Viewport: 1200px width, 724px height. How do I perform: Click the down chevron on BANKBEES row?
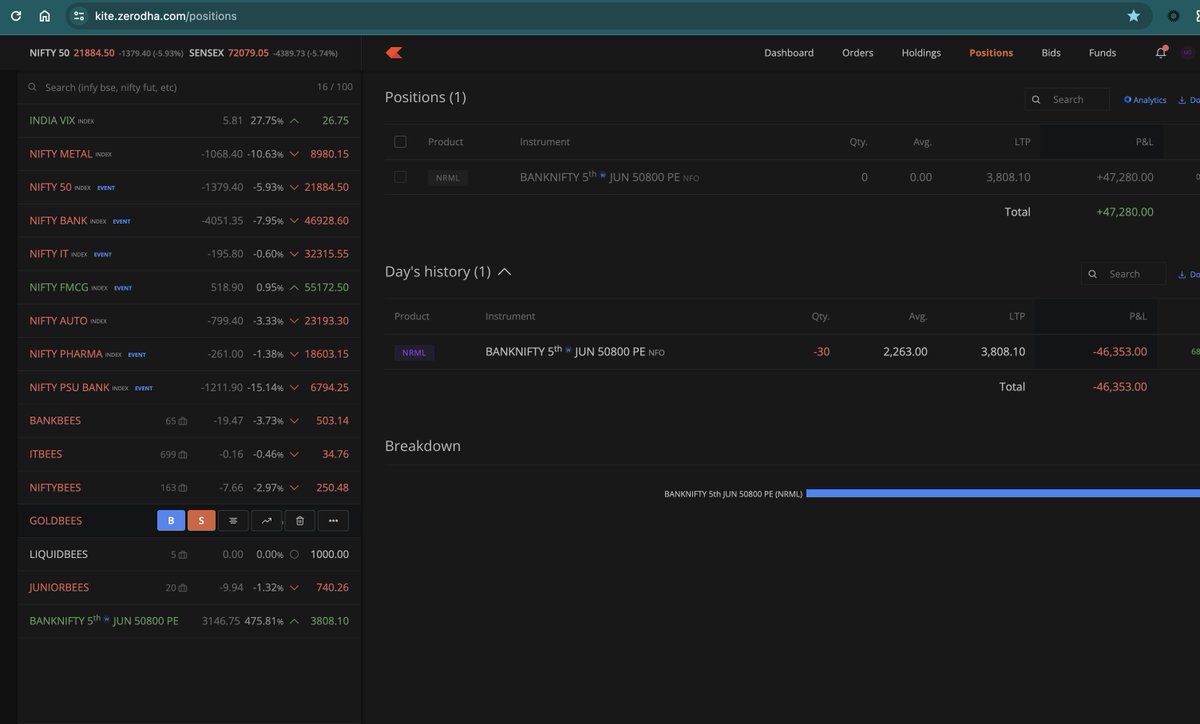294,421
